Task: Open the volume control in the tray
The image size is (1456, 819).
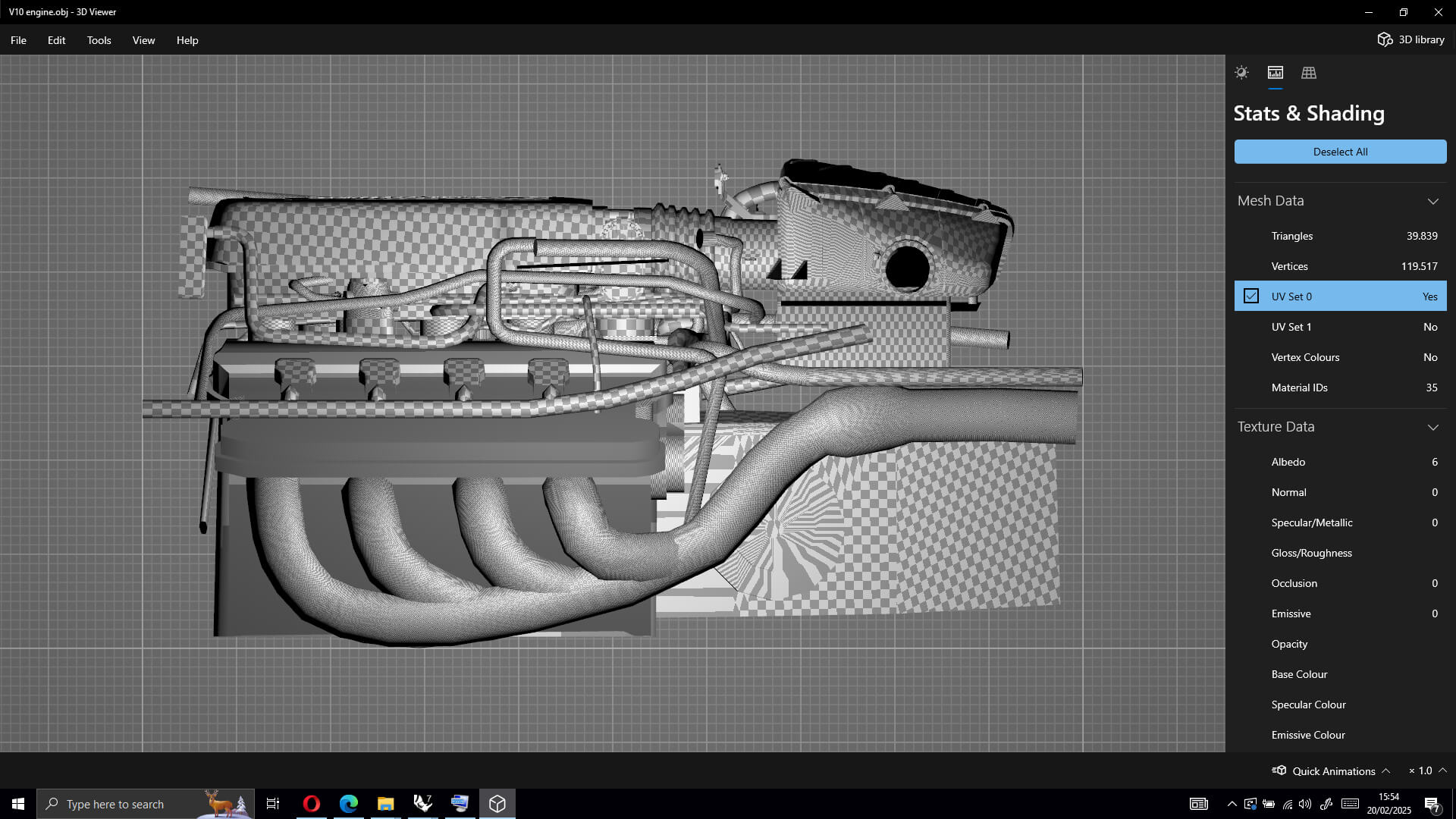Action: [1305, 804]
